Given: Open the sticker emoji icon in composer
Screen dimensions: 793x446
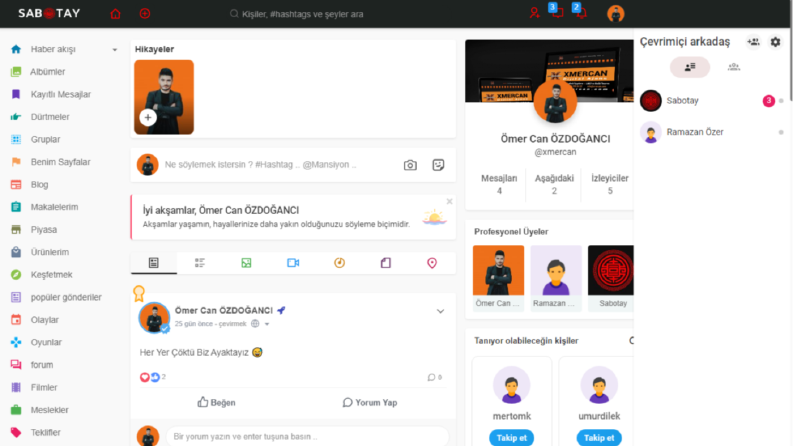Looking at the screenshot, I should coord(438,165).
